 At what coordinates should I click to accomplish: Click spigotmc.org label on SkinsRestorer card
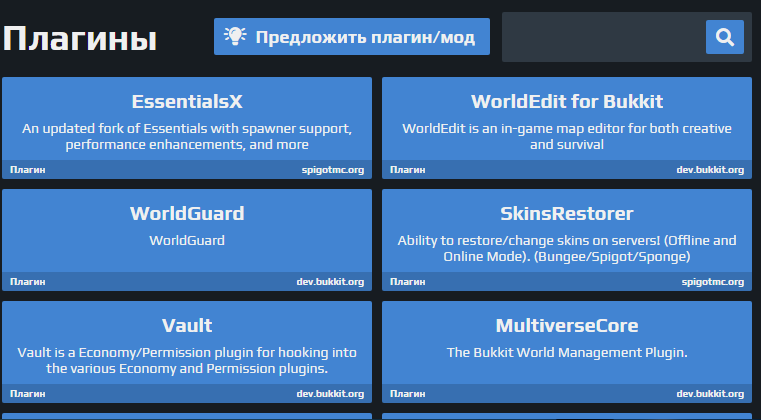click(x=712, y=282)
